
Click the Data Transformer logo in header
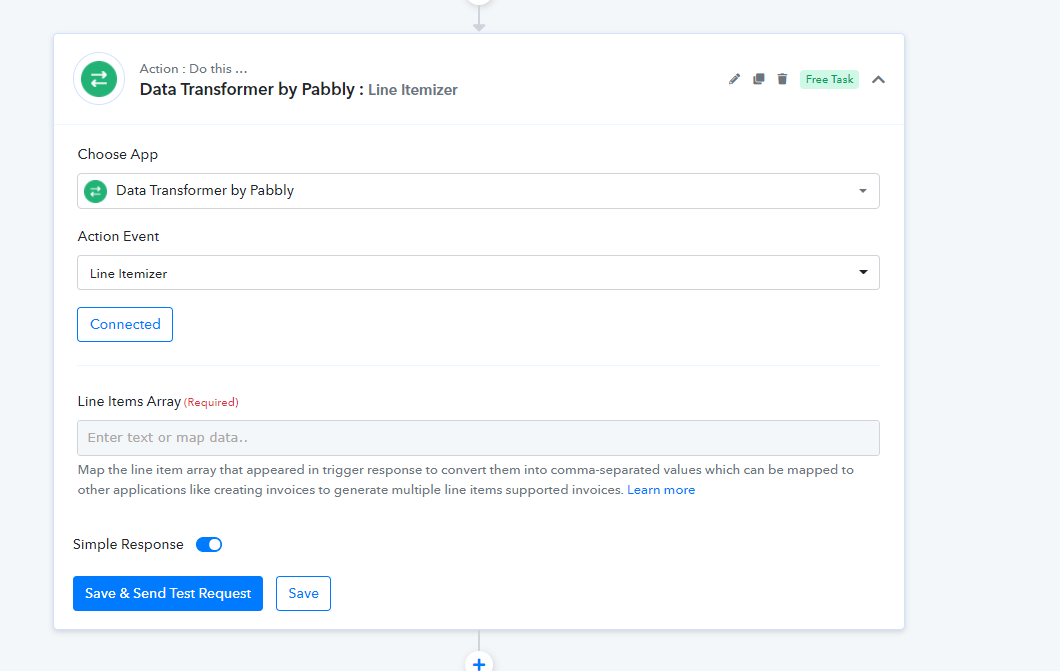[99, 79]
